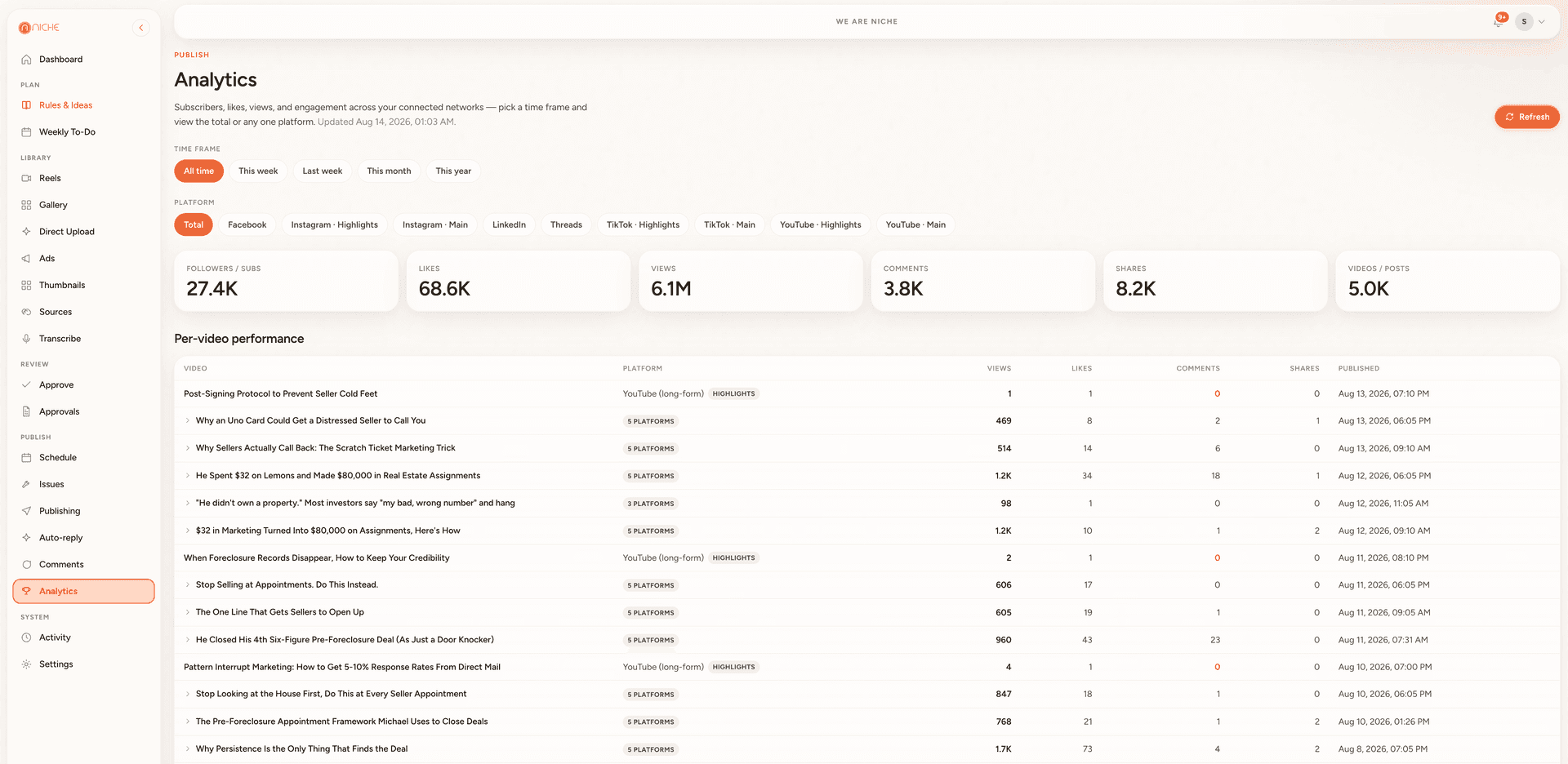Click the Settings gear icon

click(x=26, y=664)
